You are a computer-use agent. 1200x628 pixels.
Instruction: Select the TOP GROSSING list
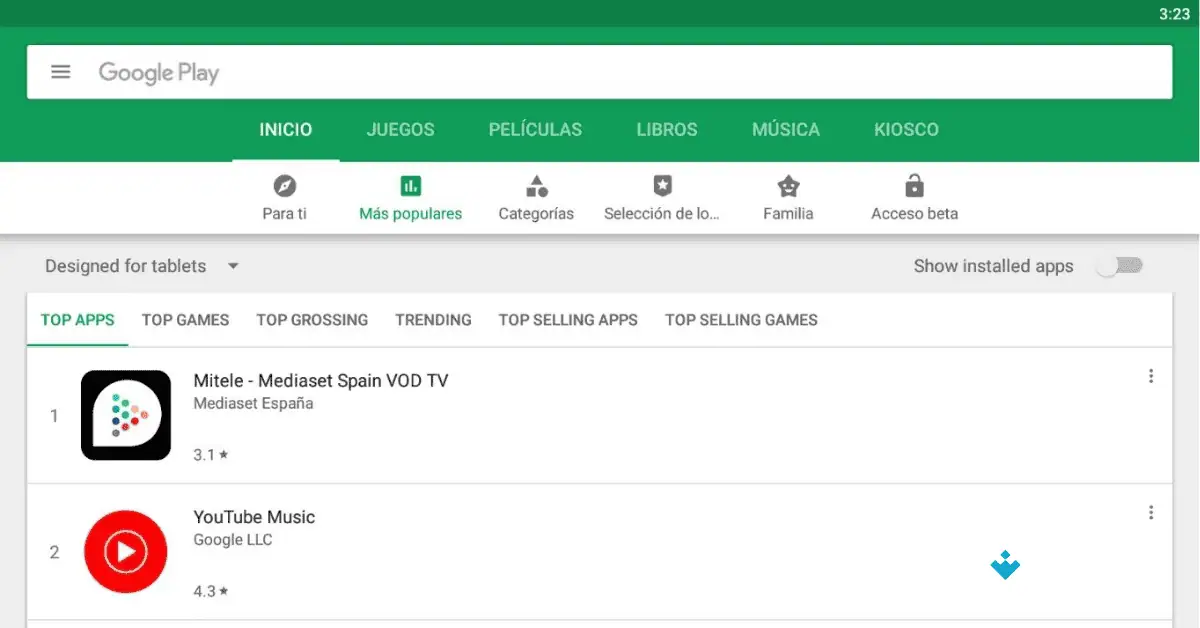click(312, 319)
